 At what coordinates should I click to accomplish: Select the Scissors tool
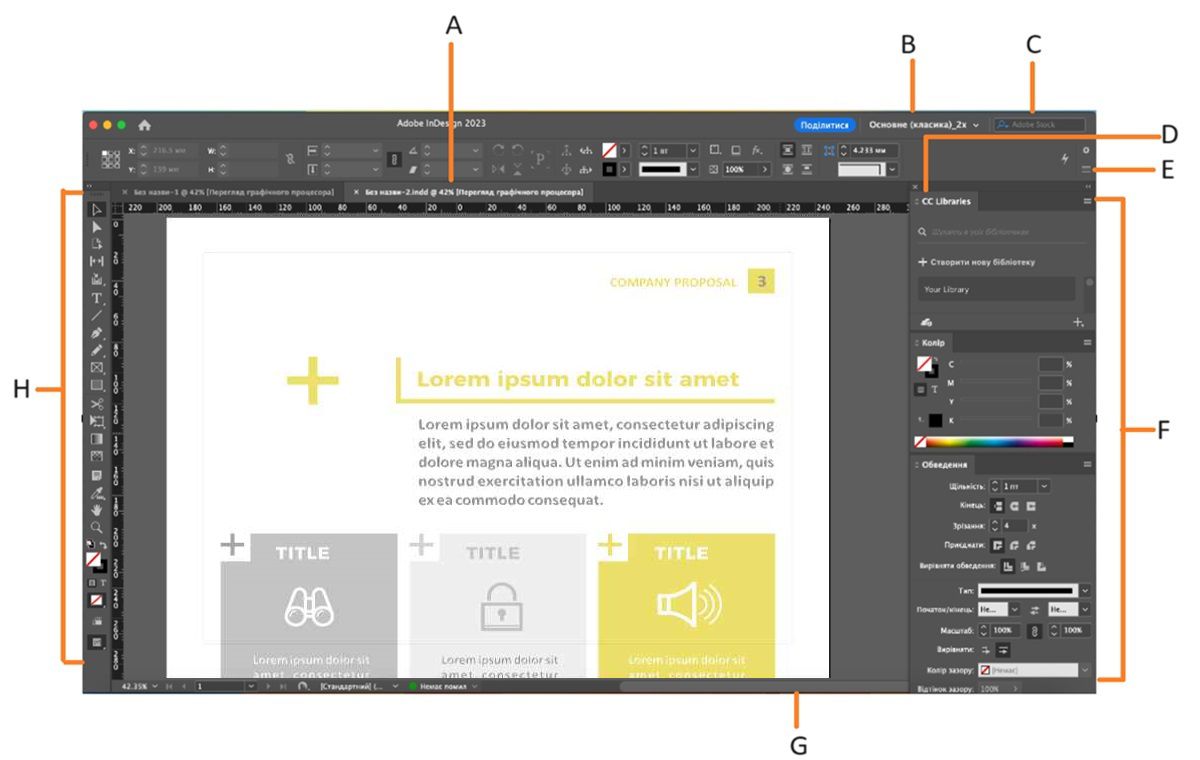[x=97, y=404]
